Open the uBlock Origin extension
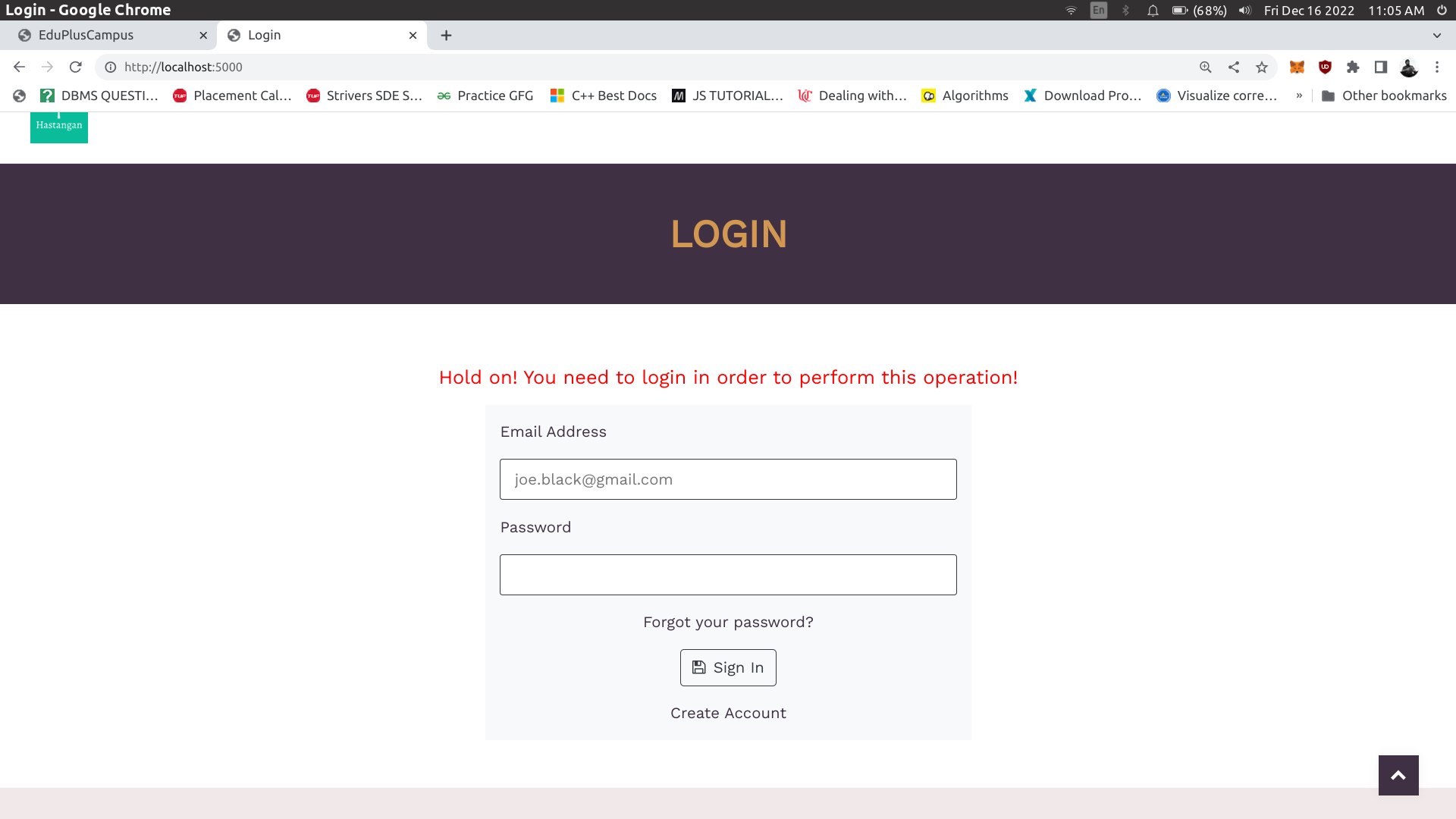This screenshot has height=819, width=1456. (1325, 67)
